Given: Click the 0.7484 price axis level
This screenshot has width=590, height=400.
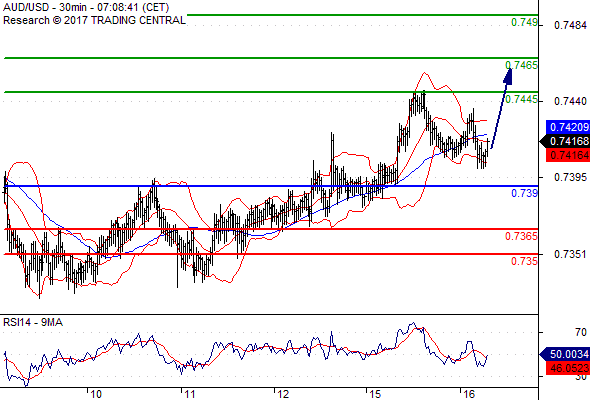Looking at the screenshot, I should (570, 26).
